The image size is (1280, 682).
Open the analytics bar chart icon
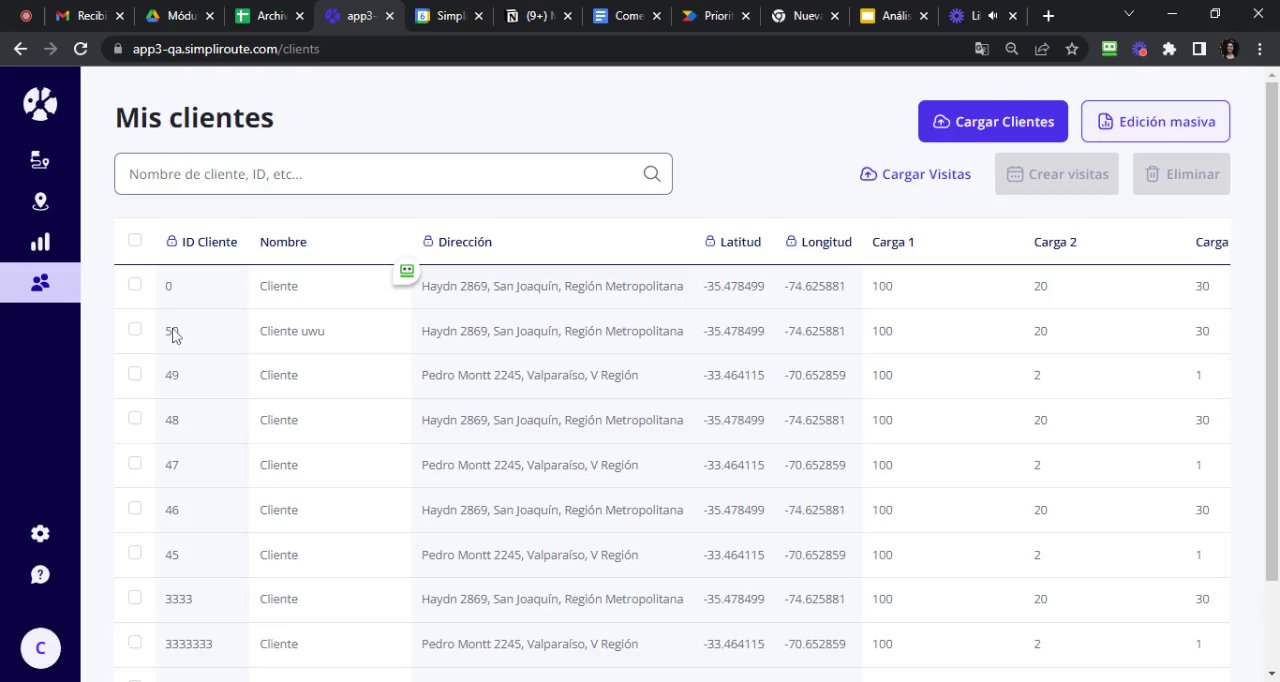point(40,242)
